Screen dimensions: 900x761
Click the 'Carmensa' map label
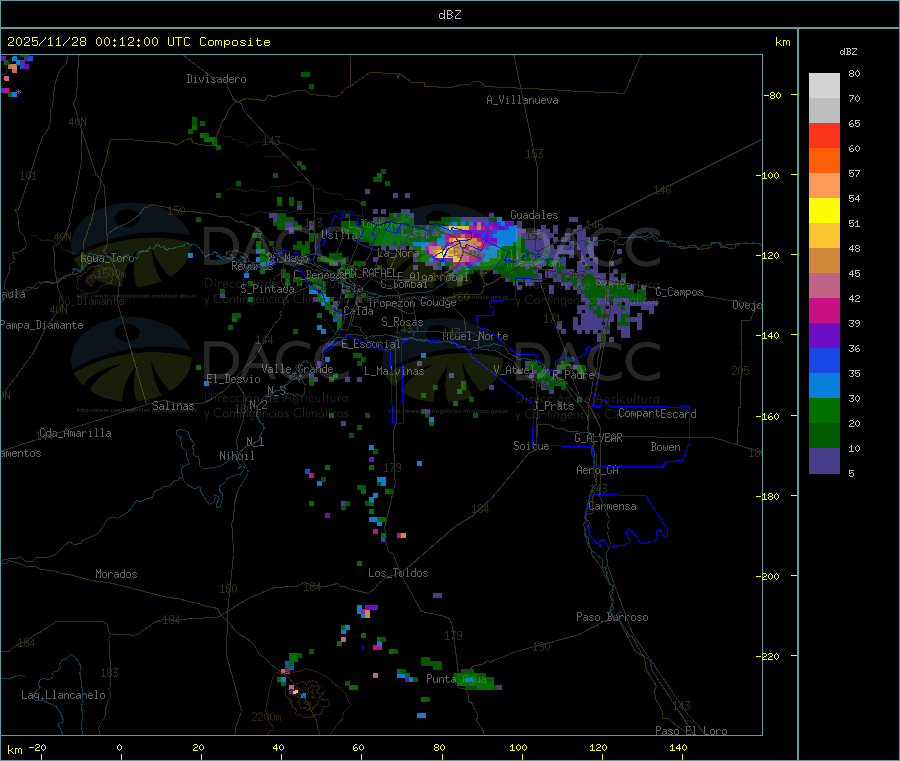tap(612, 507)
